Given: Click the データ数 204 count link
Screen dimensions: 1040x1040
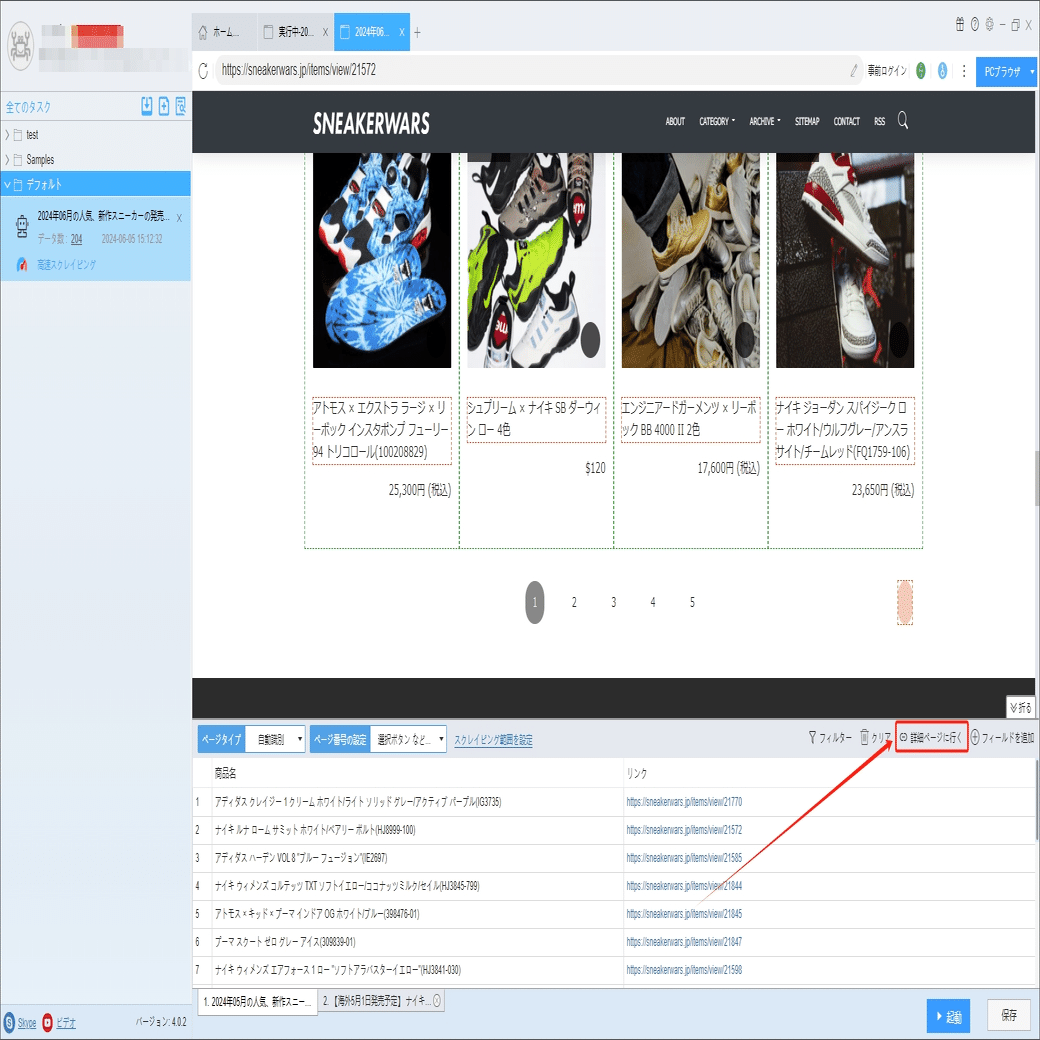Looking at the screenshot, I should (76, 239).
